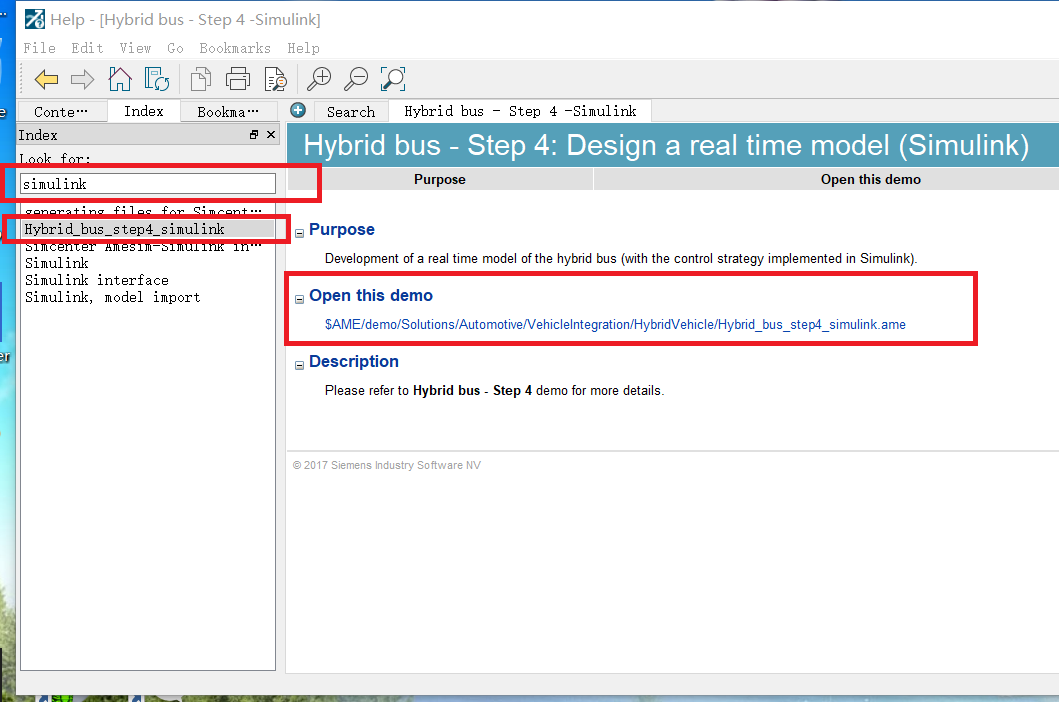1059x702 pixels.
Task: Jump to Open this demo via header link
Action: point(871,179)
